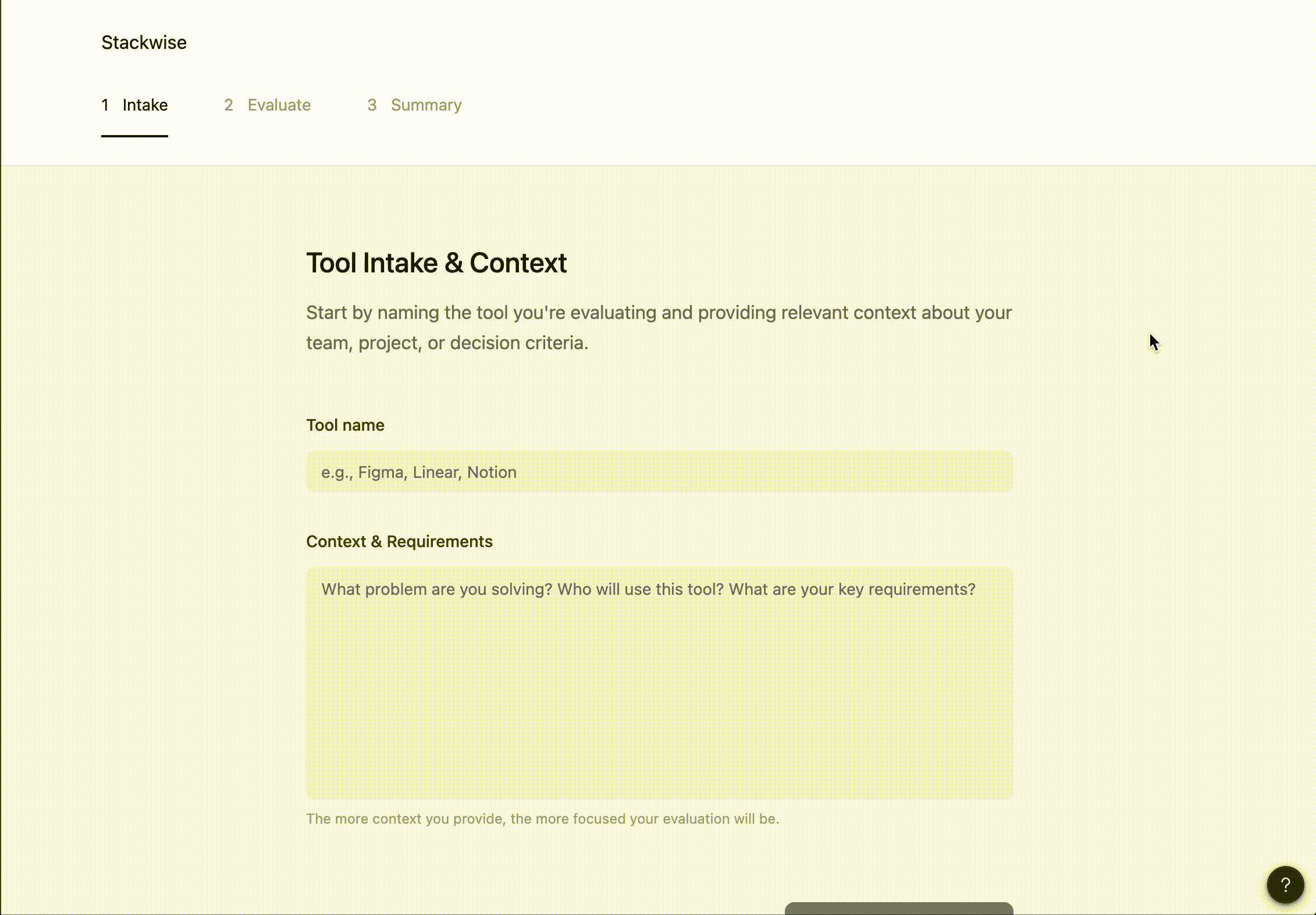Click step number 3 beside Summary
Viewport: 1316px width, 915px height.
coord(372,105)
